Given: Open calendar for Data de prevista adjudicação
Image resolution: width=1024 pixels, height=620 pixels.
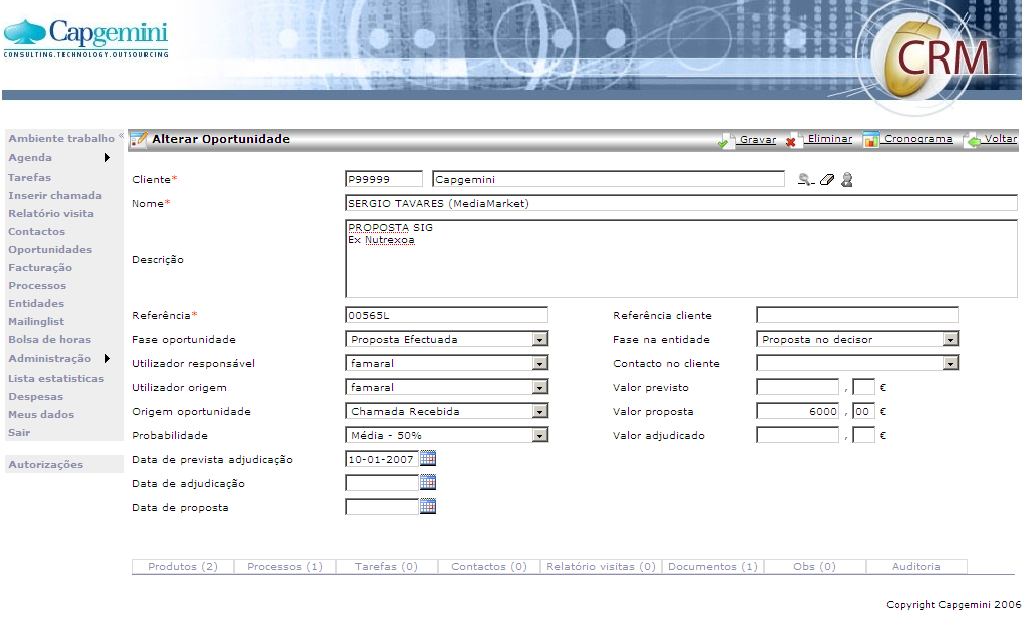Looking at the screenshot, I should click(428, 459).
